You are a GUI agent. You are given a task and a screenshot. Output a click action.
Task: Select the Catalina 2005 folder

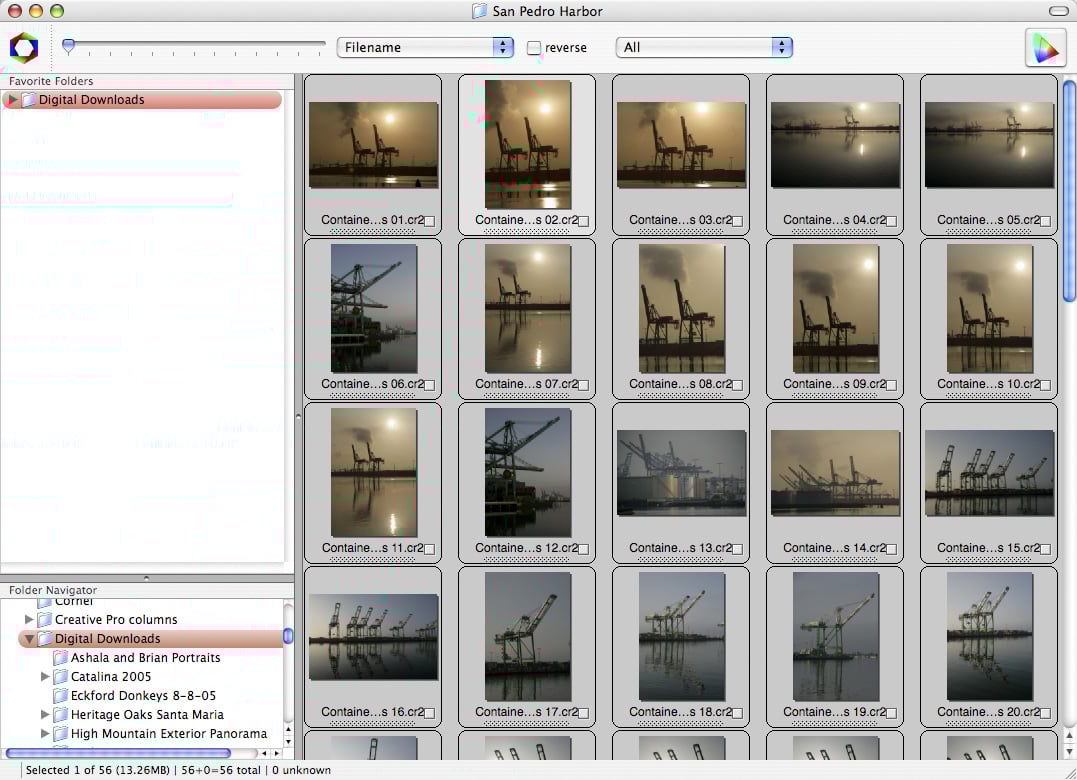point(111,677)
